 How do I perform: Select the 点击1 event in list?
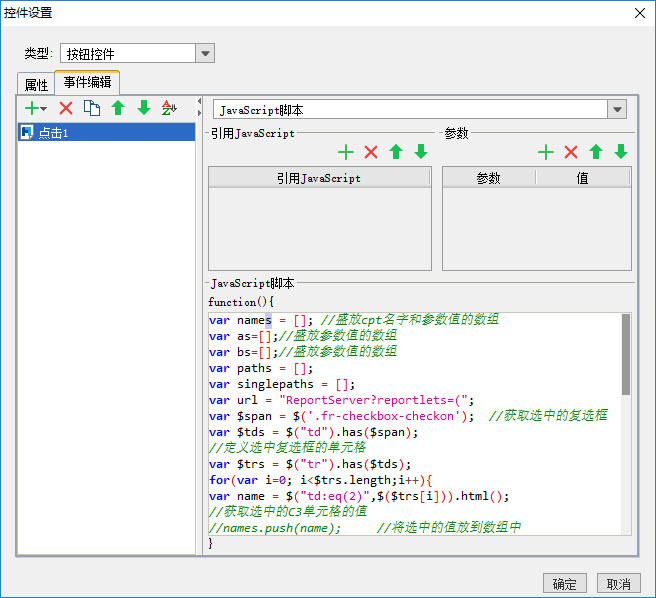pos(107,133)
